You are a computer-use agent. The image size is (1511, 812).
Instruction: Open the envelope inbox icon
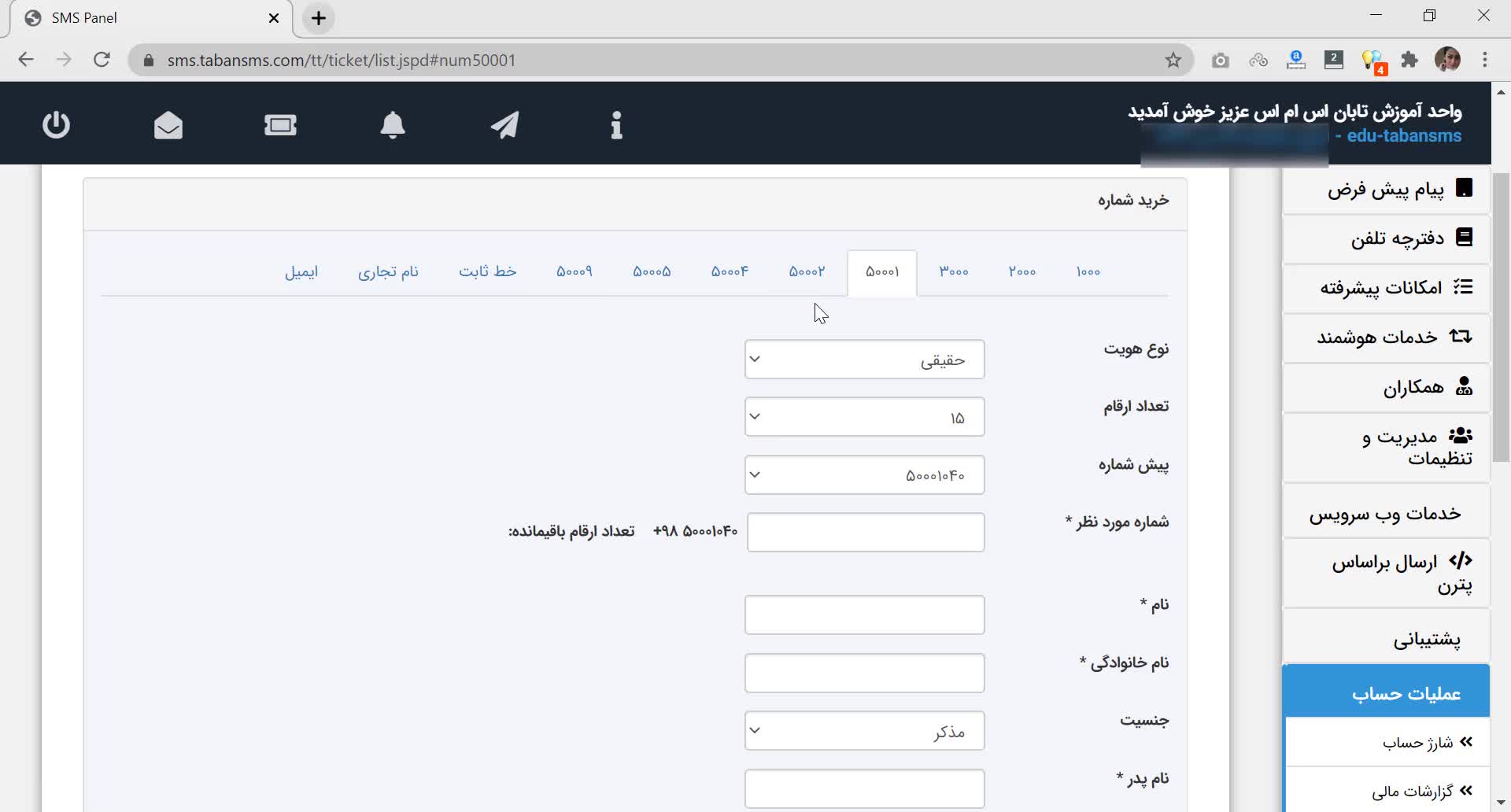click(168, 124)
